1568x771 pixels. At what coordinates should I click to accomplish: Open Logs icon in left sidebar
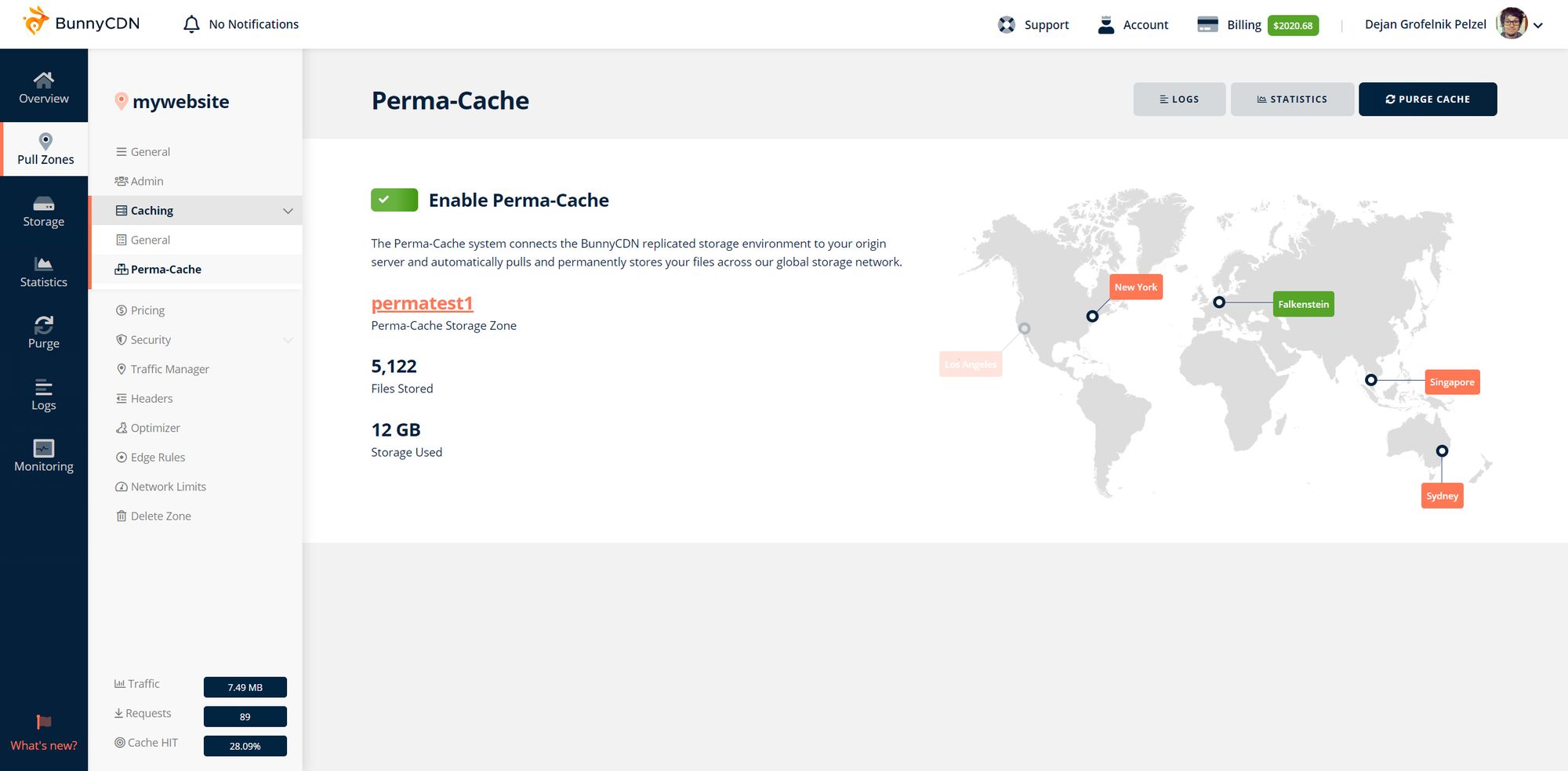pos(44,387)
